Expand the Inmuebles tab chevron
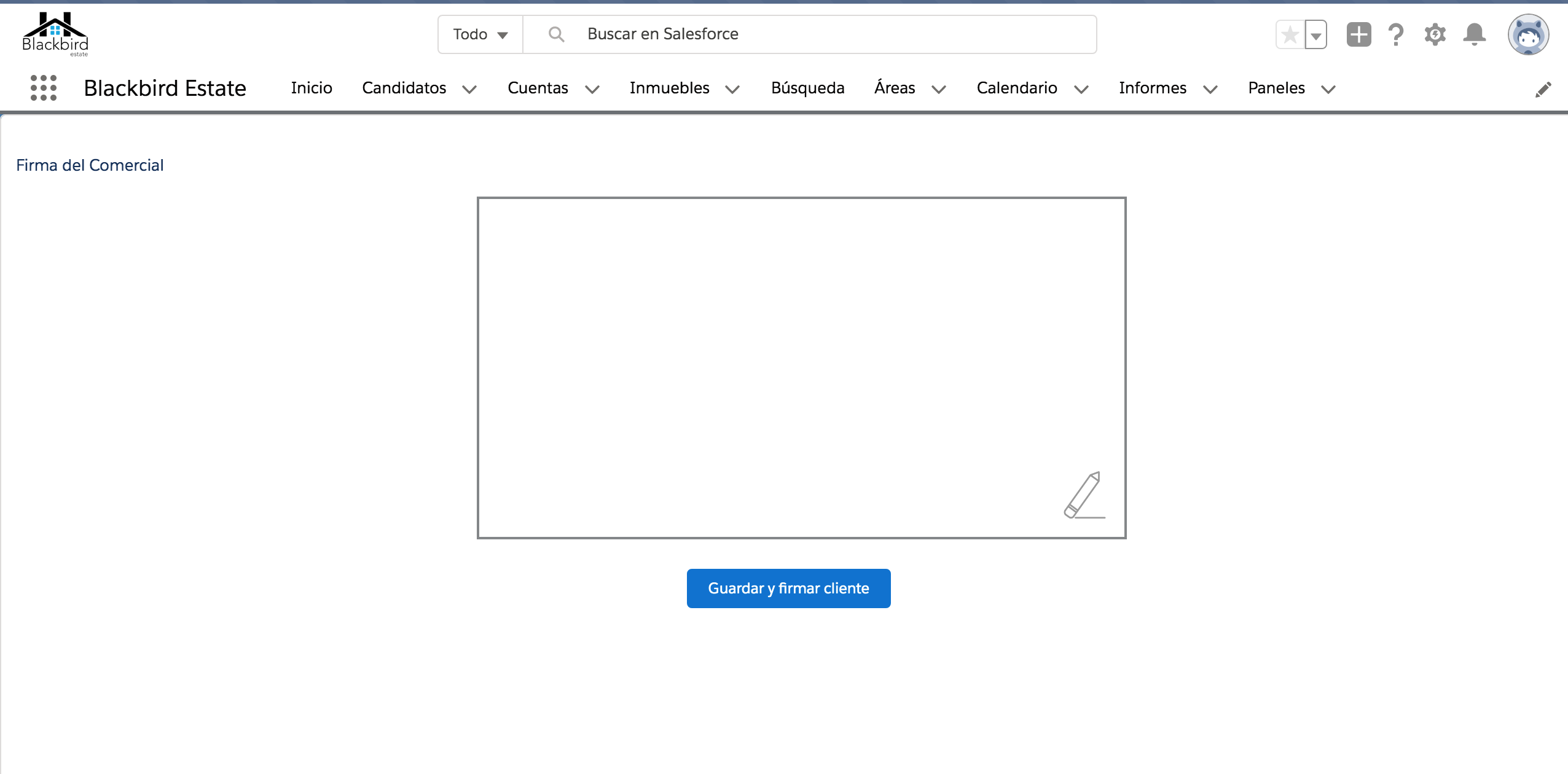Viewport: 1568px width, 774px height. pos(732,90)
